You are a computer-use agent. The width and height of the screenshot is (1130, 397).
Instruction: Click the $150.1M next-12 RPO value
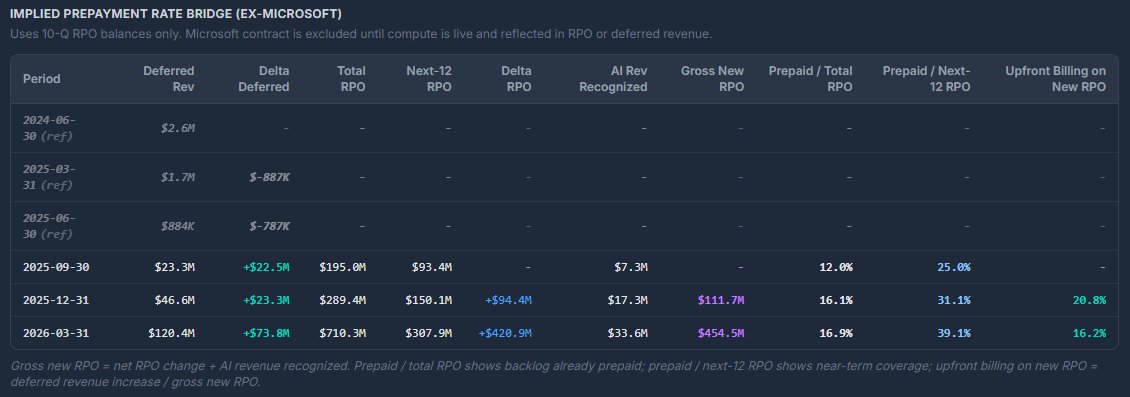(x=429, y=300)
